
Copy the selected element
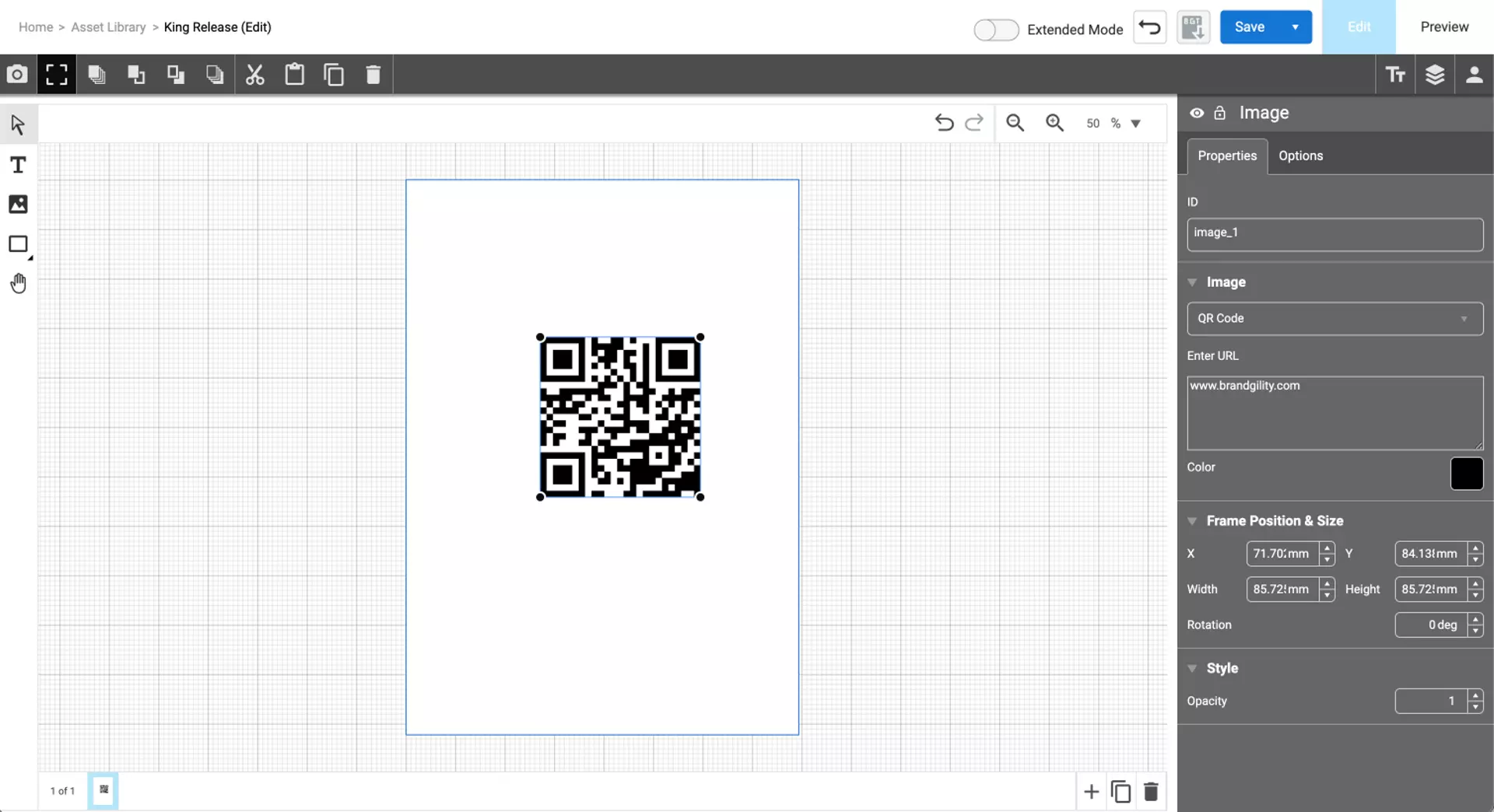[x=334, y=75]
